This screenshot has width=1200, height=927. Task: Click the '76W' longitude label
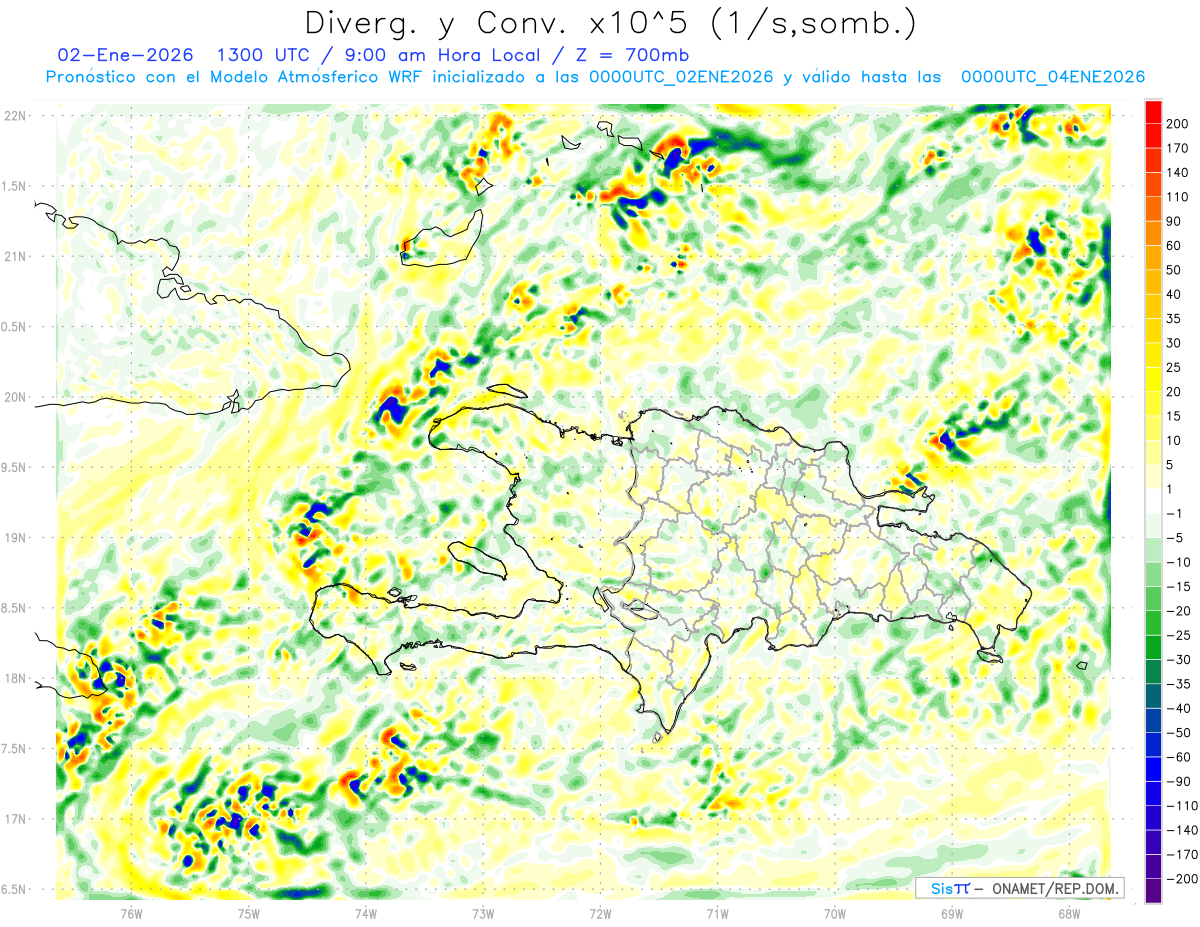coord(131,913)
